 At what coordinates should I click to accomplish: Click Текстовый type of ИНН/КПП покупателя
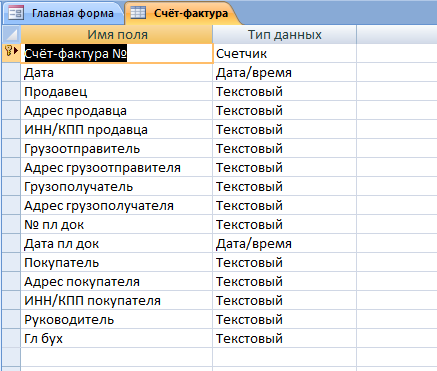284,300
